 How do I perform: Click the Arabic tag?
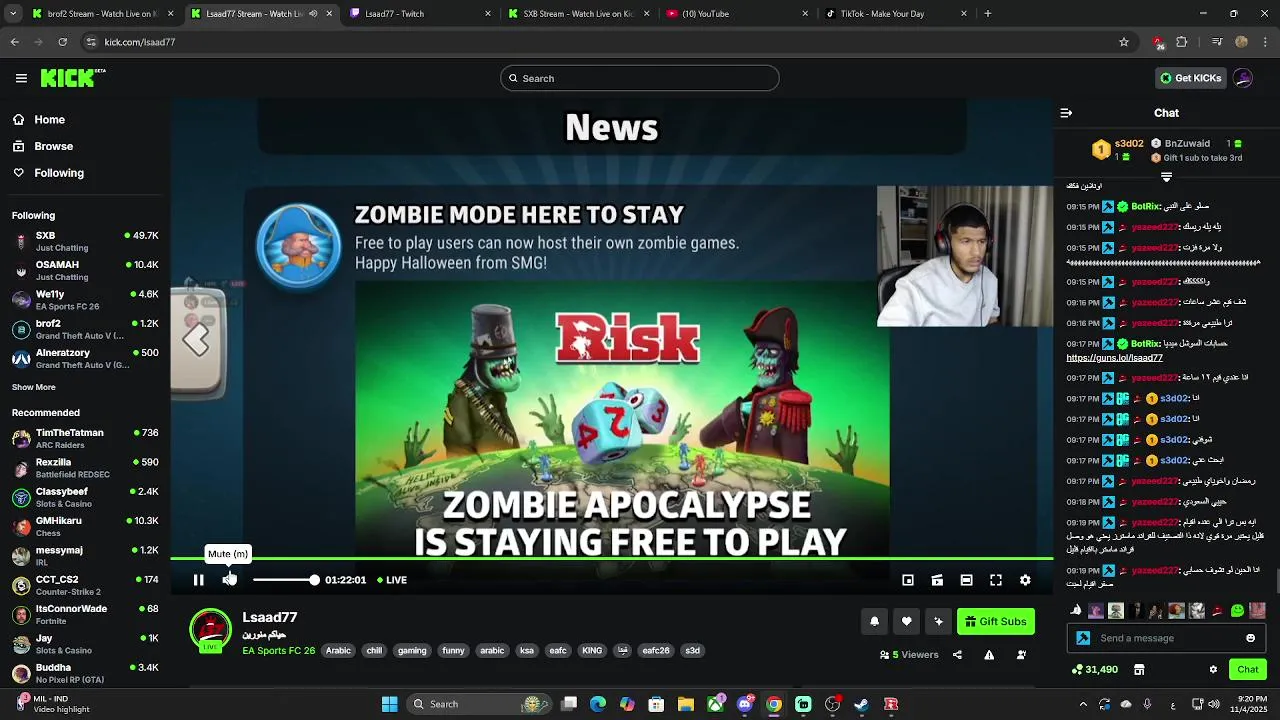tap(338, 651)
